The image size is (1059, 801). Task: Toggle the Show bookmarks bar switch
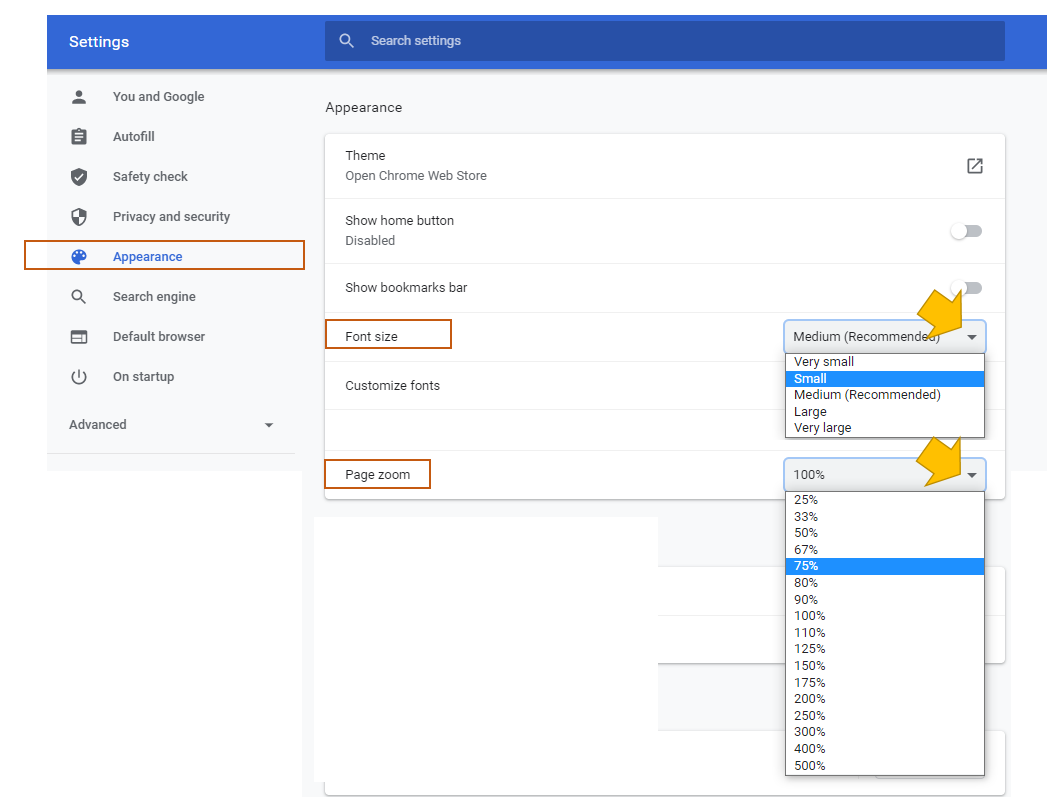pos(966,288)
